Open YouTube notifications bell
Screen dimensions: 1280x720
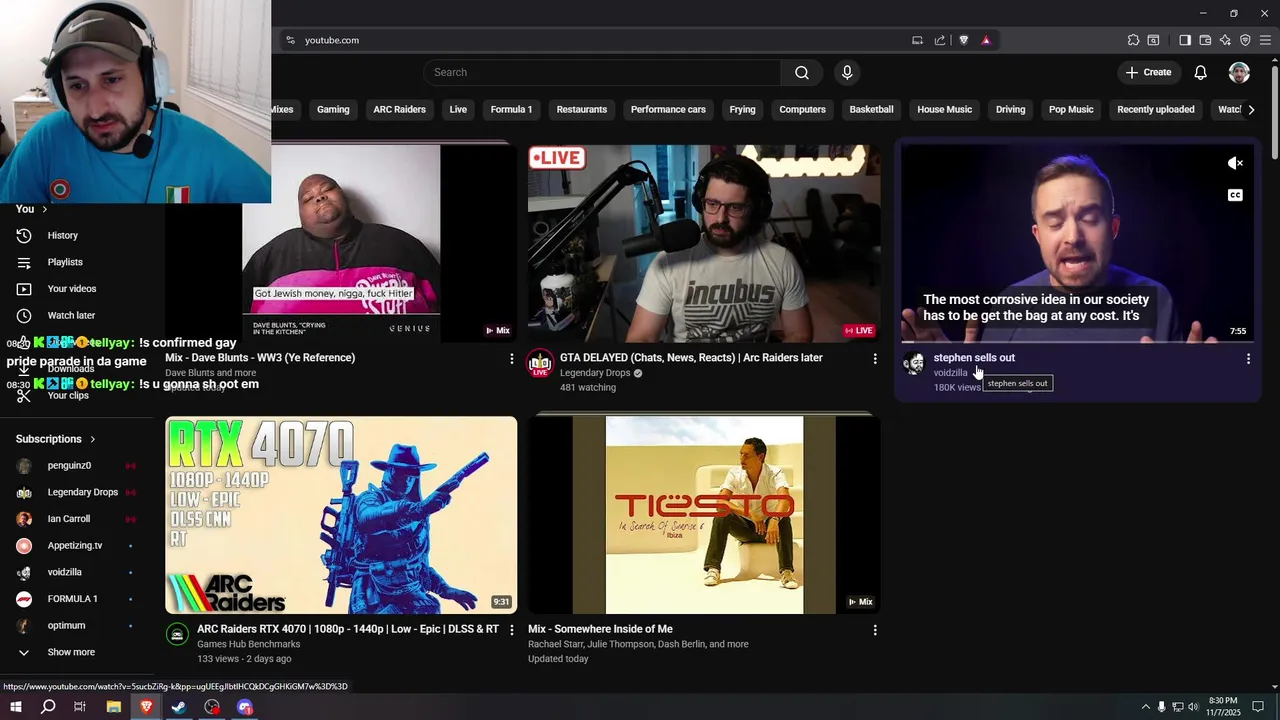[1201, 72]
